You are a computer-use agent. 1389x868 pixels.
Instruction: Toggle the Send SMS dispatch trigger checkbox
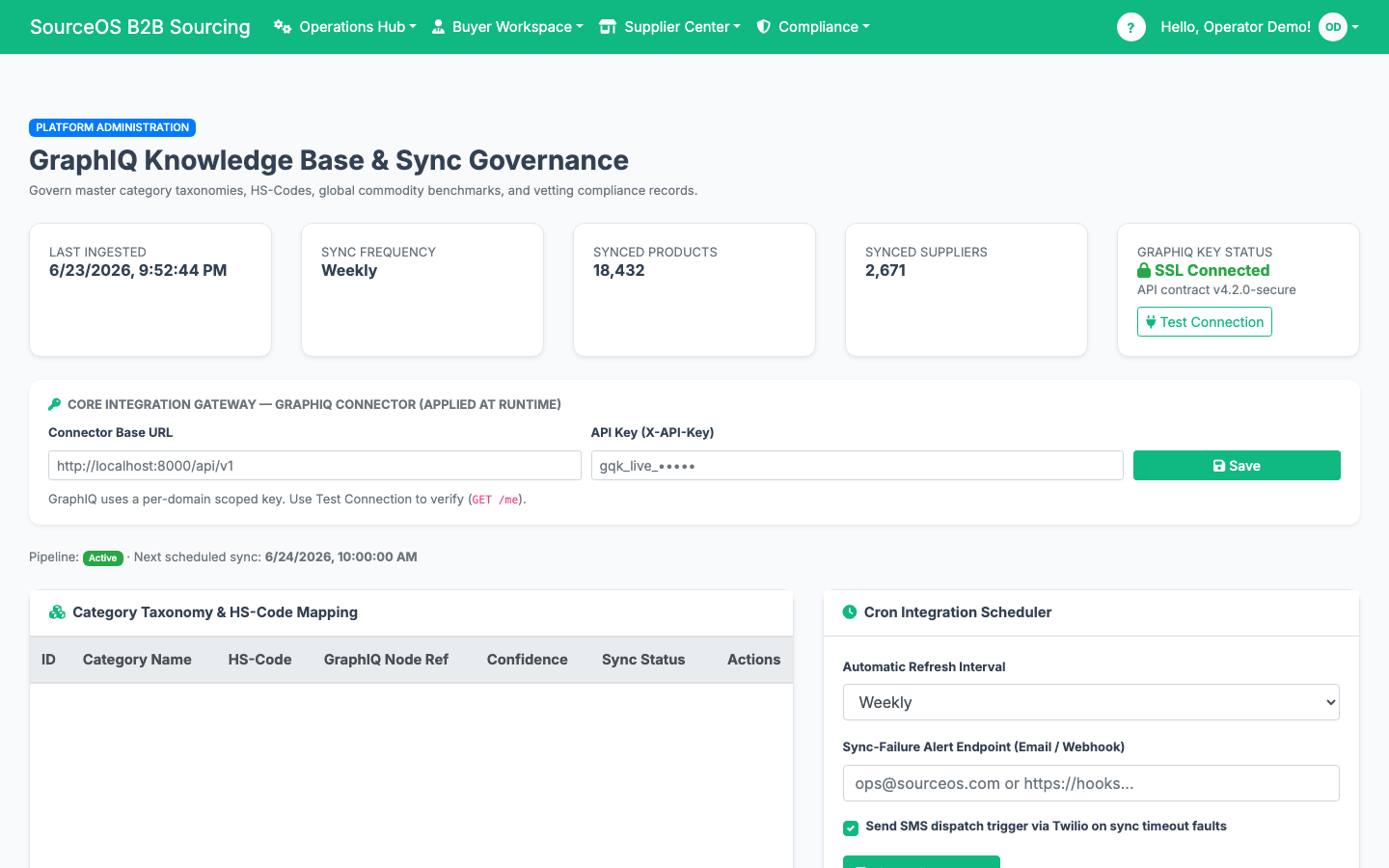(851, 827)
